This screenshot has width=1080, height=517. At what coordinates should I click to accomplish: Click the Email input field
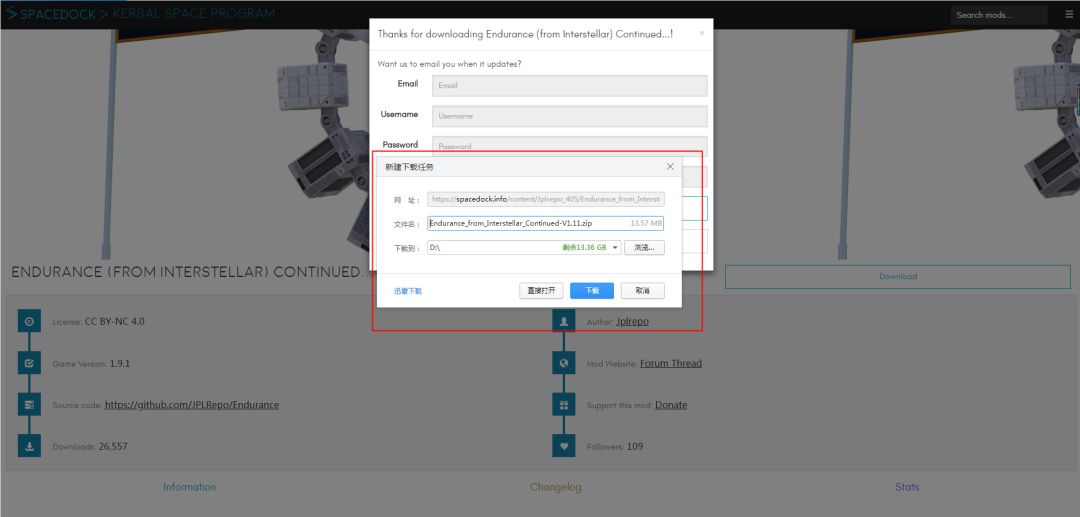click(570, 85)
